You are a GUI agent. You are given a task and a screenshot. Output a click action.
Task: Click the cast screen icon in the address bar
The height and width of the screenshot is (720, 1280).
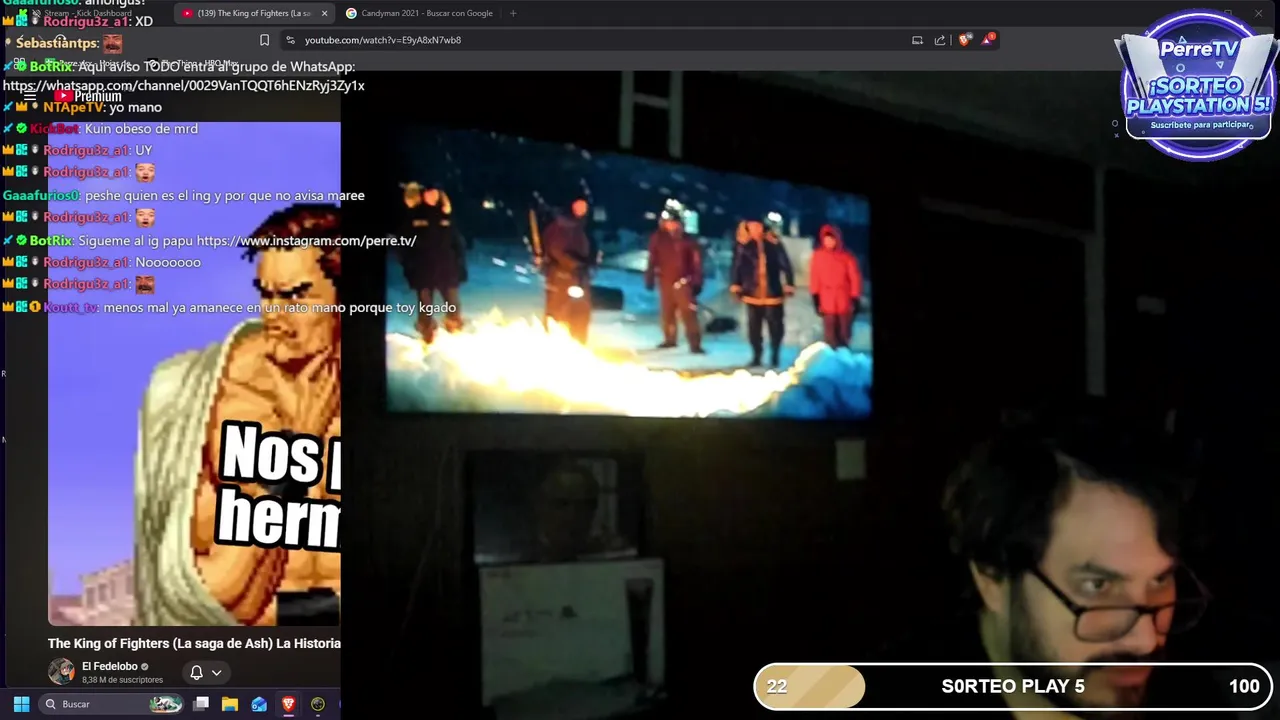(x=917, y=40)
